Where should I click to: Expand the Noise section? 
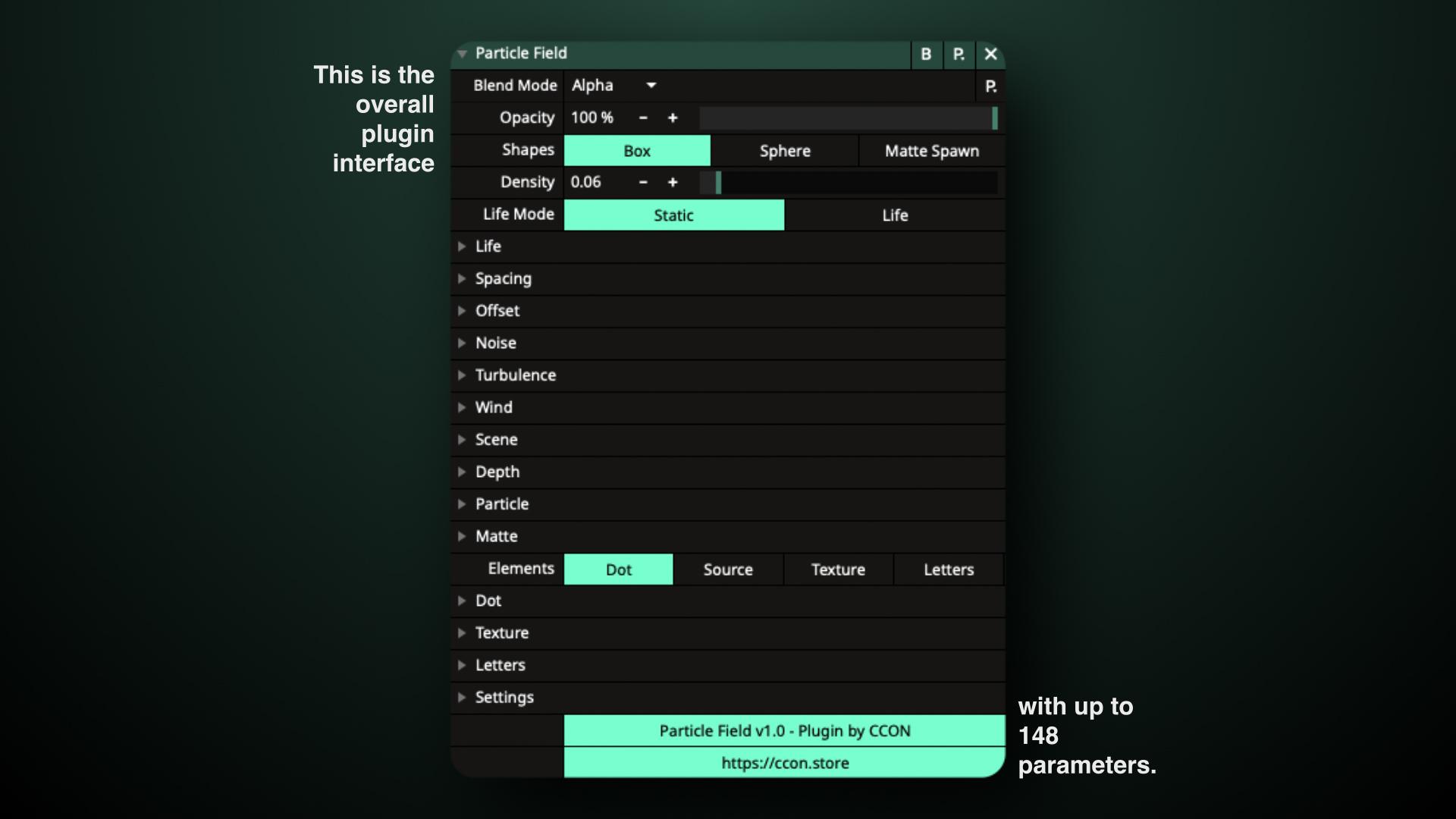(x=728, y=344)
